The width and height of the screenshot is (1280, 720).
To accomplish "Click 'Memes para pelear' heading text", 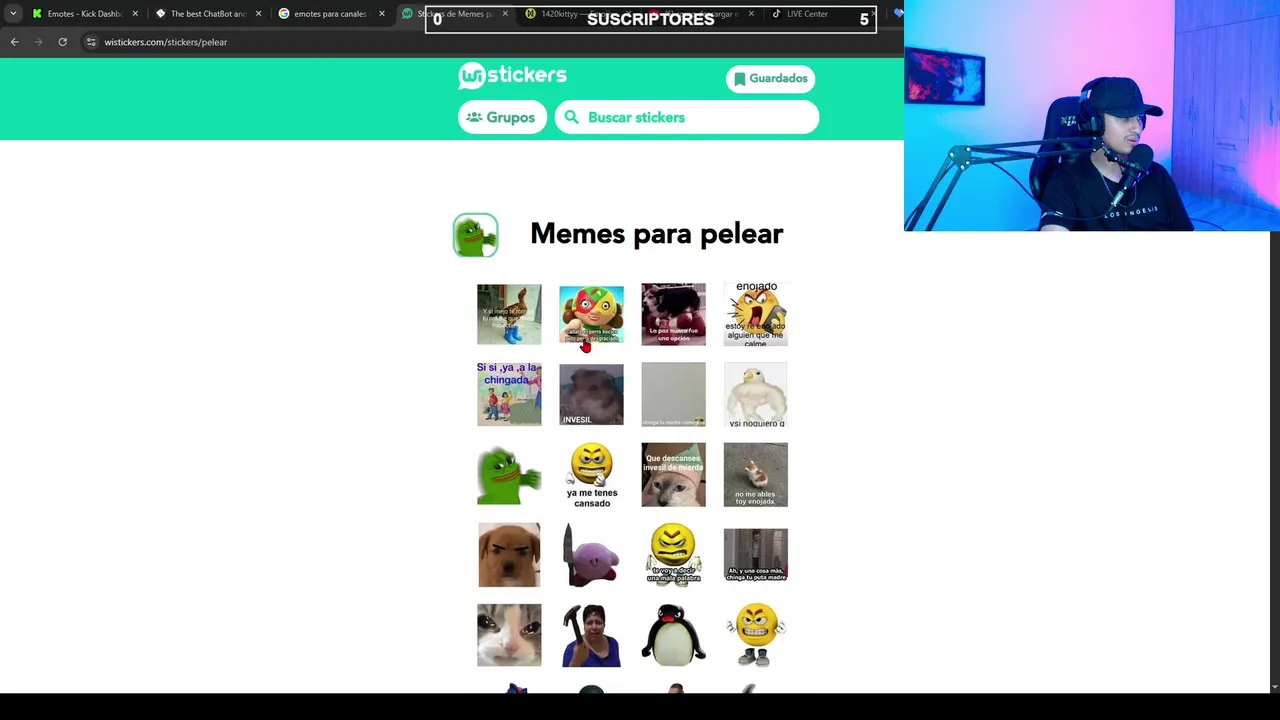I will [656, 234].
